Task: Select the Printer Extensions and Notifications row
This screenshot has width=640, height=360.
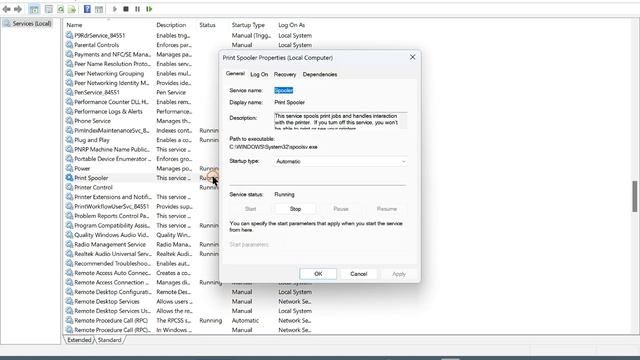Action: point(142,197)
